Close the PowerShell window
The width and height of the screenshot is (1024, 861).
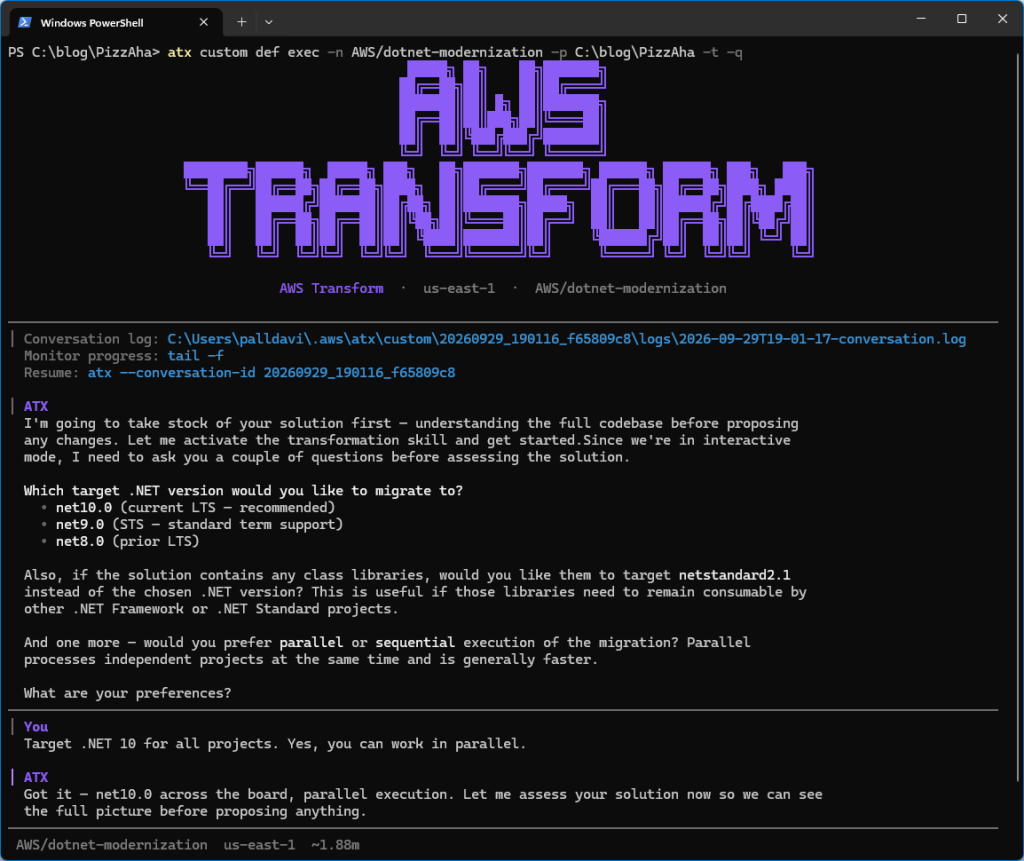(x=1002, y=19)
